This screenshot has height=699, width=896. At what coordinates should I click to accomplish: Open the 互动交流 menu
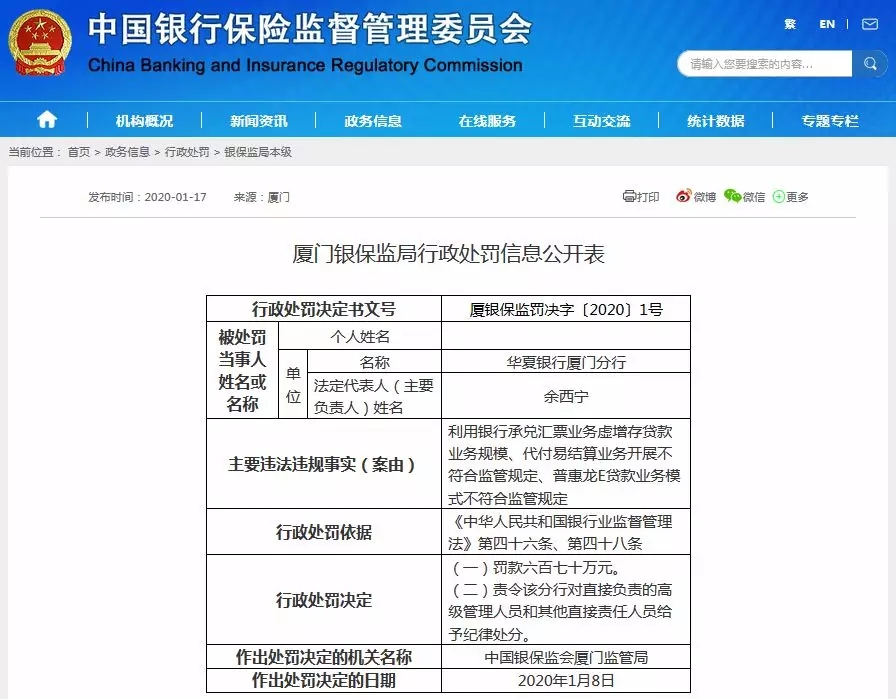pyautogui.click(x=601, y=121)
